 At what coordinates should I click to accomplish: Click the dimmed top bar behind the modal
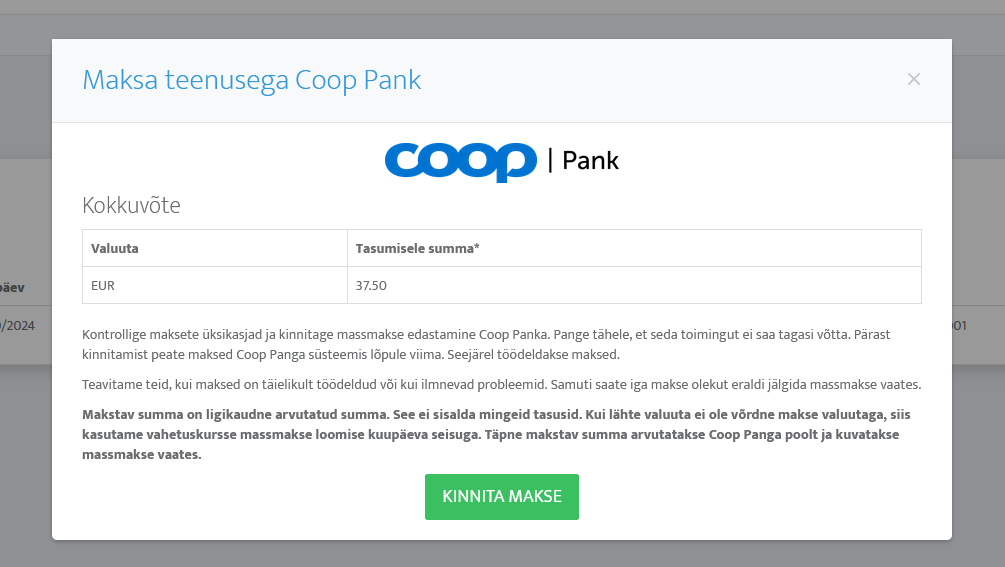pos(502,6)
